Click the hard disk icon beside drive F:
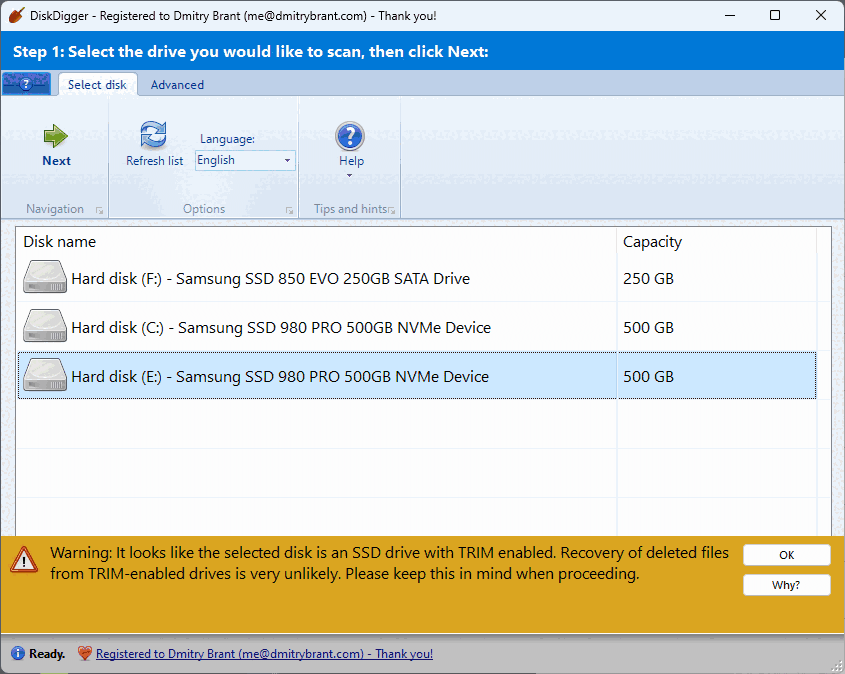 point(44,277)
